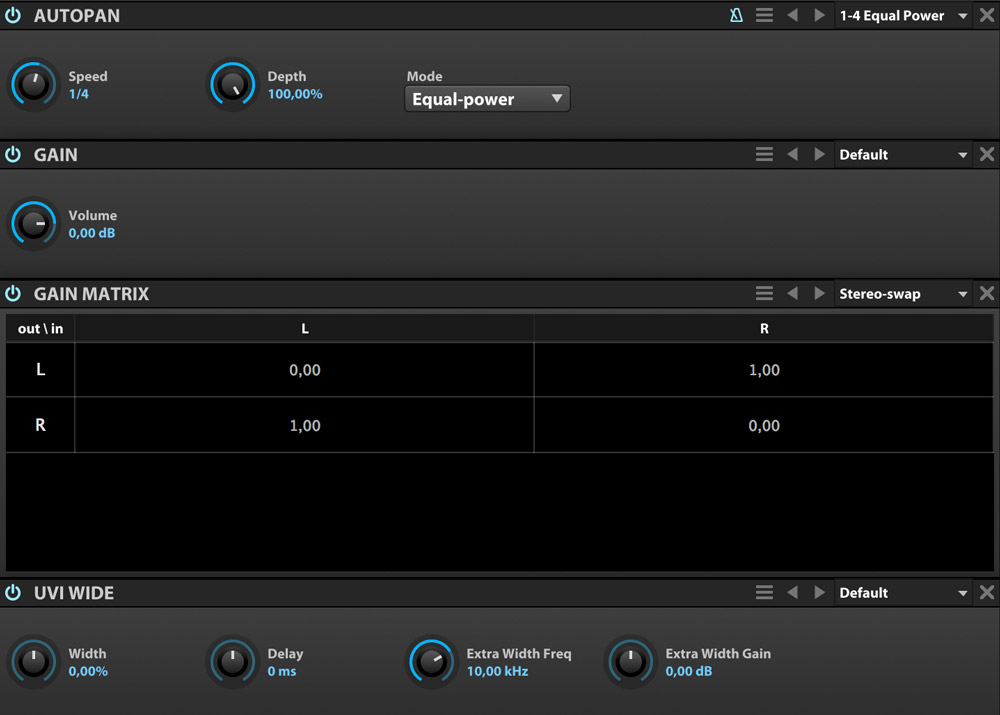Select next GAIN MATRIX preset arrow
The image size is (1000, 715).
click(x=820, y=293)
